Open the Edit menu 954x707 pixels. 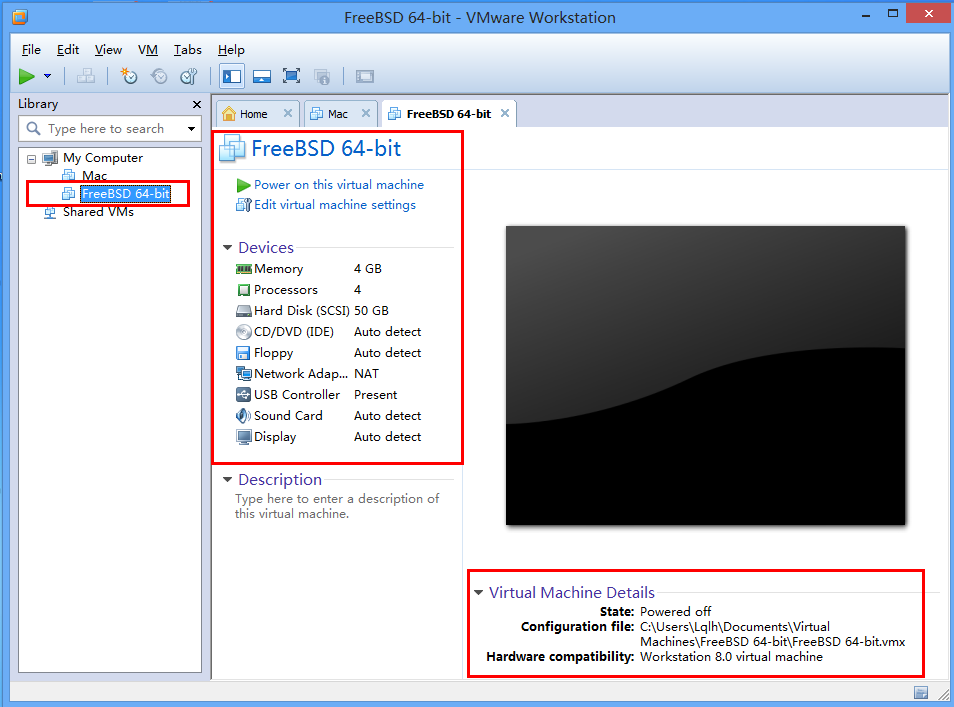point(68,50)
